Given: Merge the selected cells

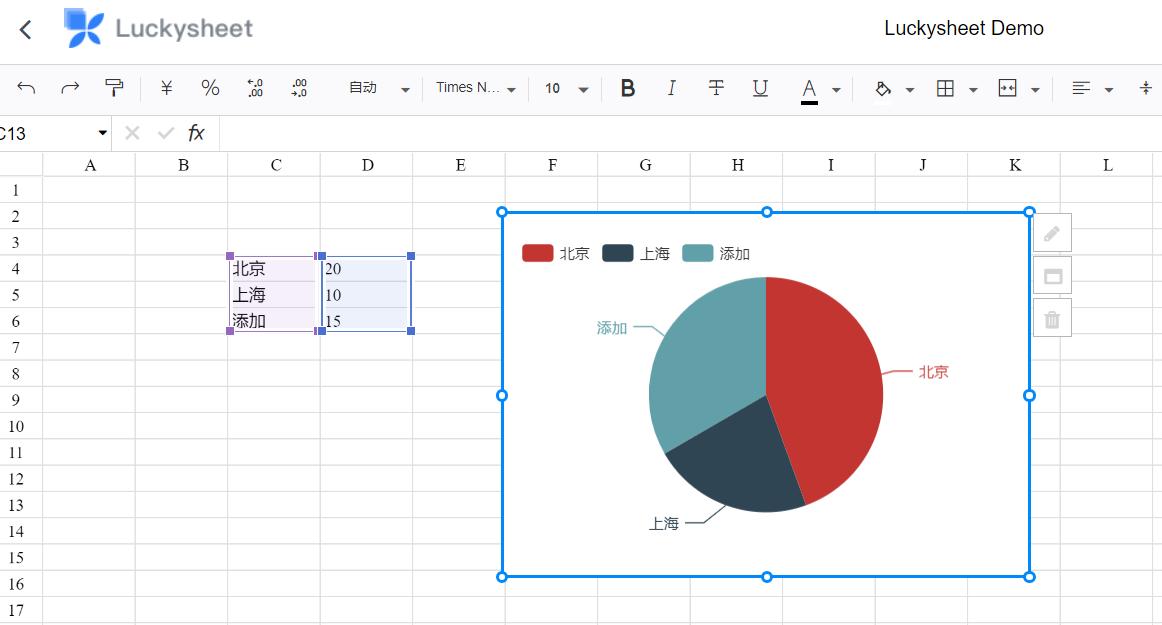Looking at the screenshot, I should click(1007, 89).
